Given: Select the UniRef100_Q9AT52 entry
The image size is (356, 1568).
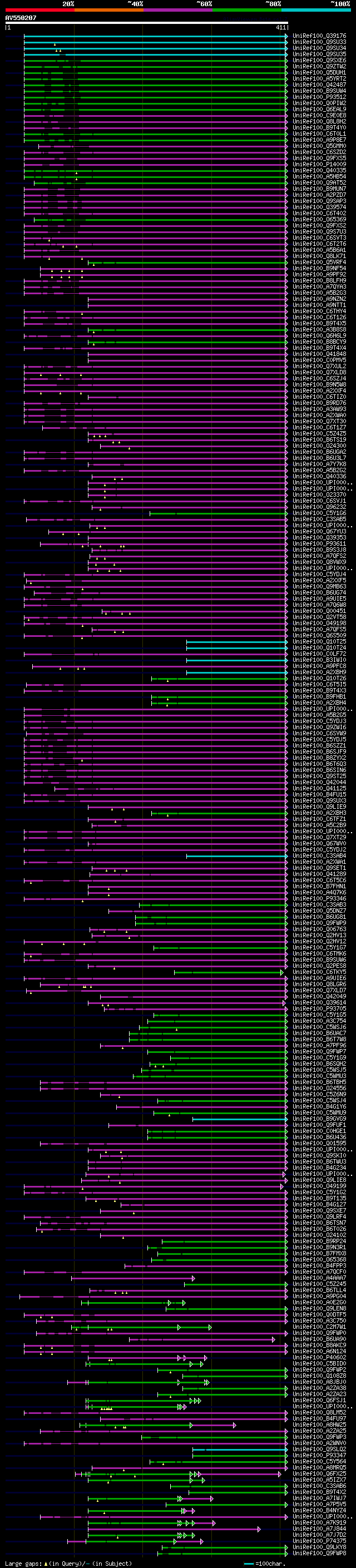Looking at the screenshot, I should pyautogui.click(x=319, y=182).
